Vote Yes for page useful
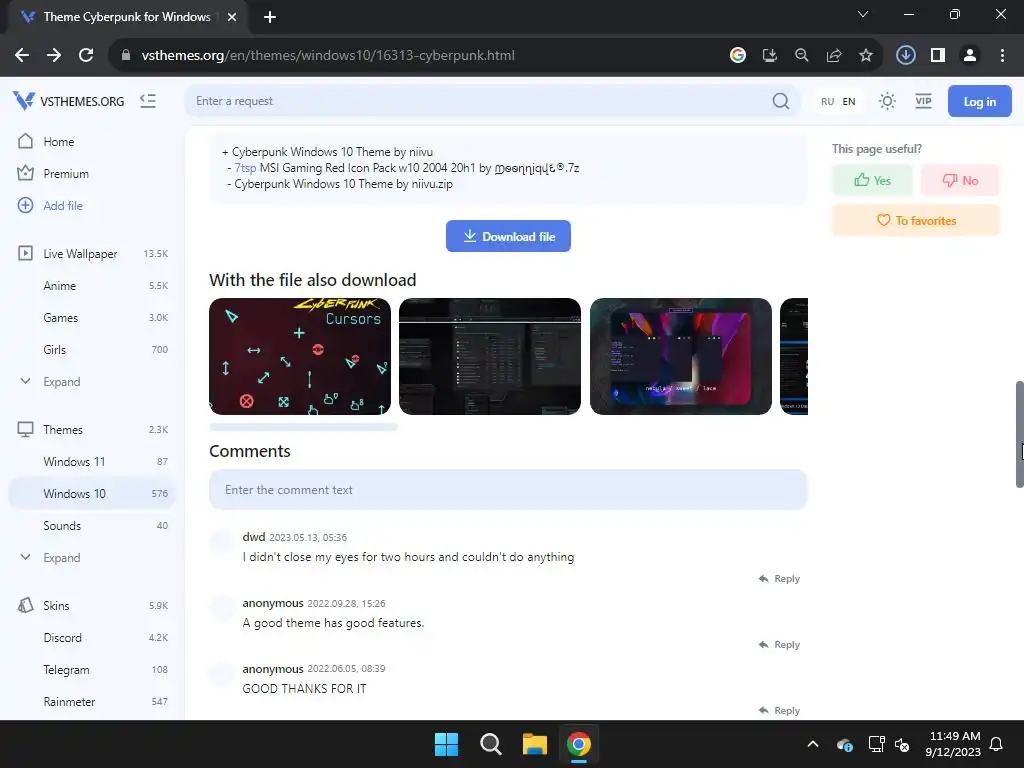 click(x=872, y=180)
